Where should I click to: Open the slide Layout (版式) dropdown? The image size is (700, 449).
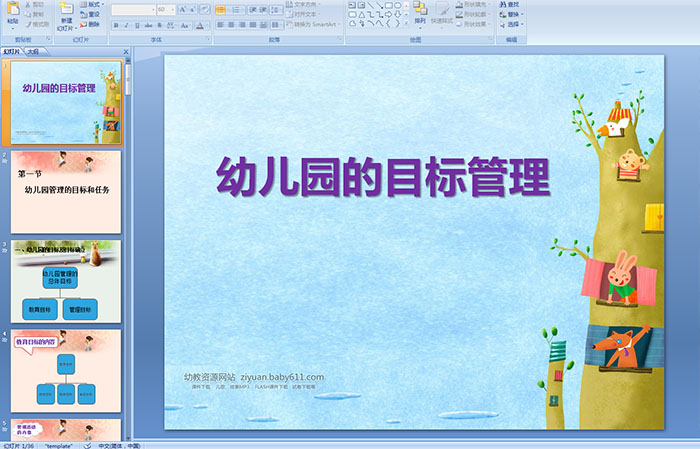pos(92,4)
